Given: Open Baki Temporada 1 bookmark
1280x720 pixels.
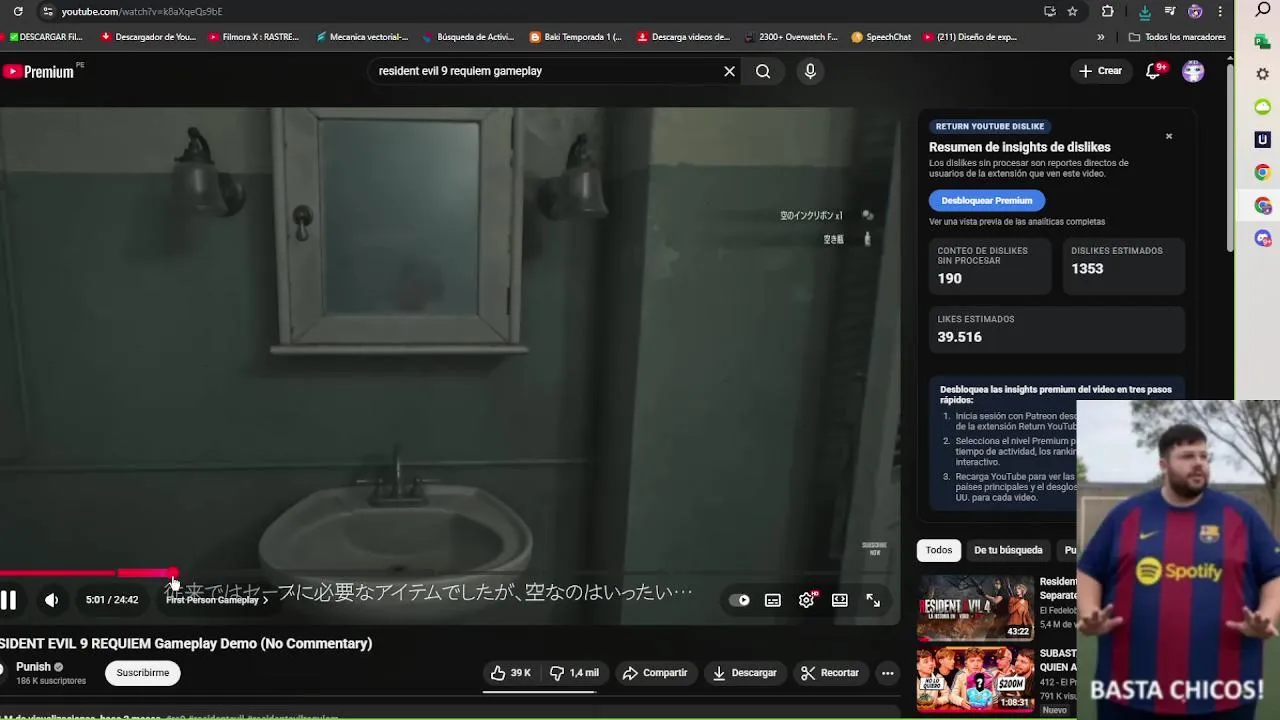Looking at the screenshot, I should pos(575,37).
